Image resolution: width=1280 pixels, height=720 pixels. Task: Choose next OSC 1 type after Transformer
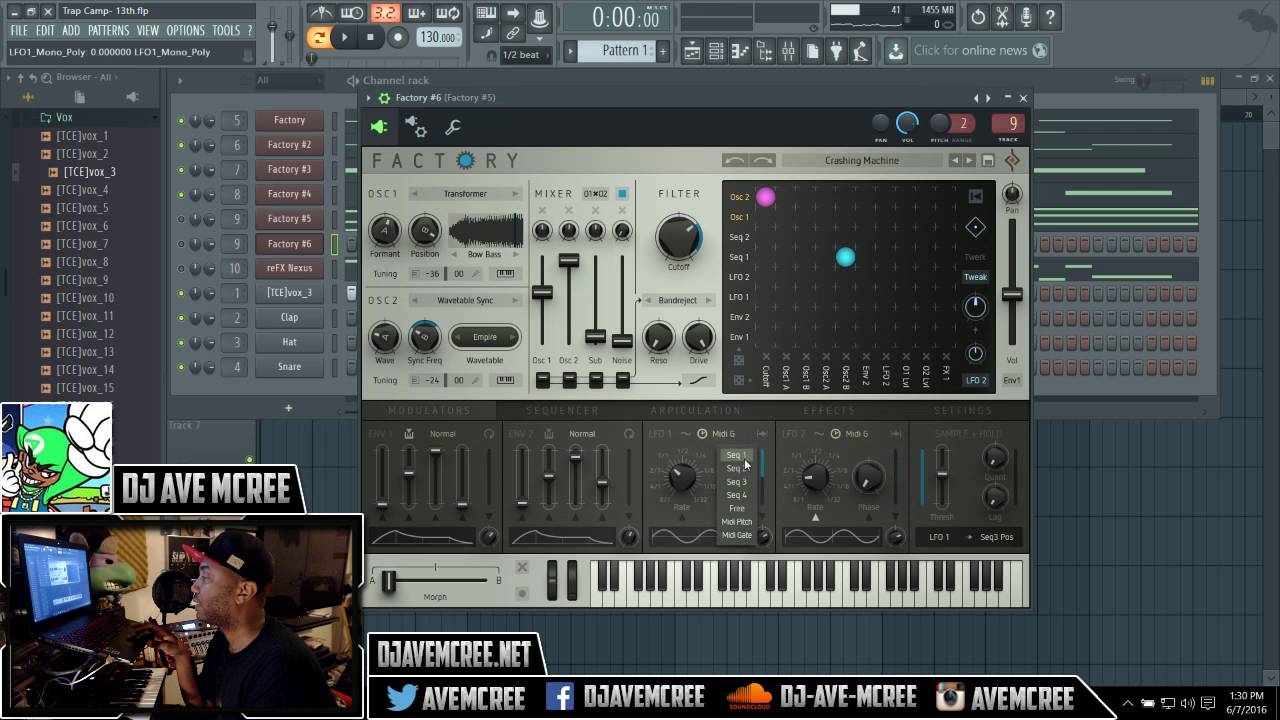pyautogui.click(x=515, y=194)
